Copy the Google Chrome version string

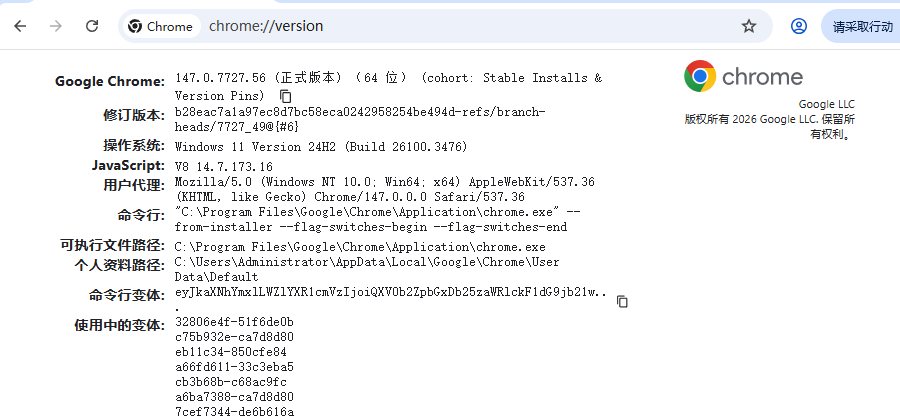pyautogui.click(x=285, y=96)
